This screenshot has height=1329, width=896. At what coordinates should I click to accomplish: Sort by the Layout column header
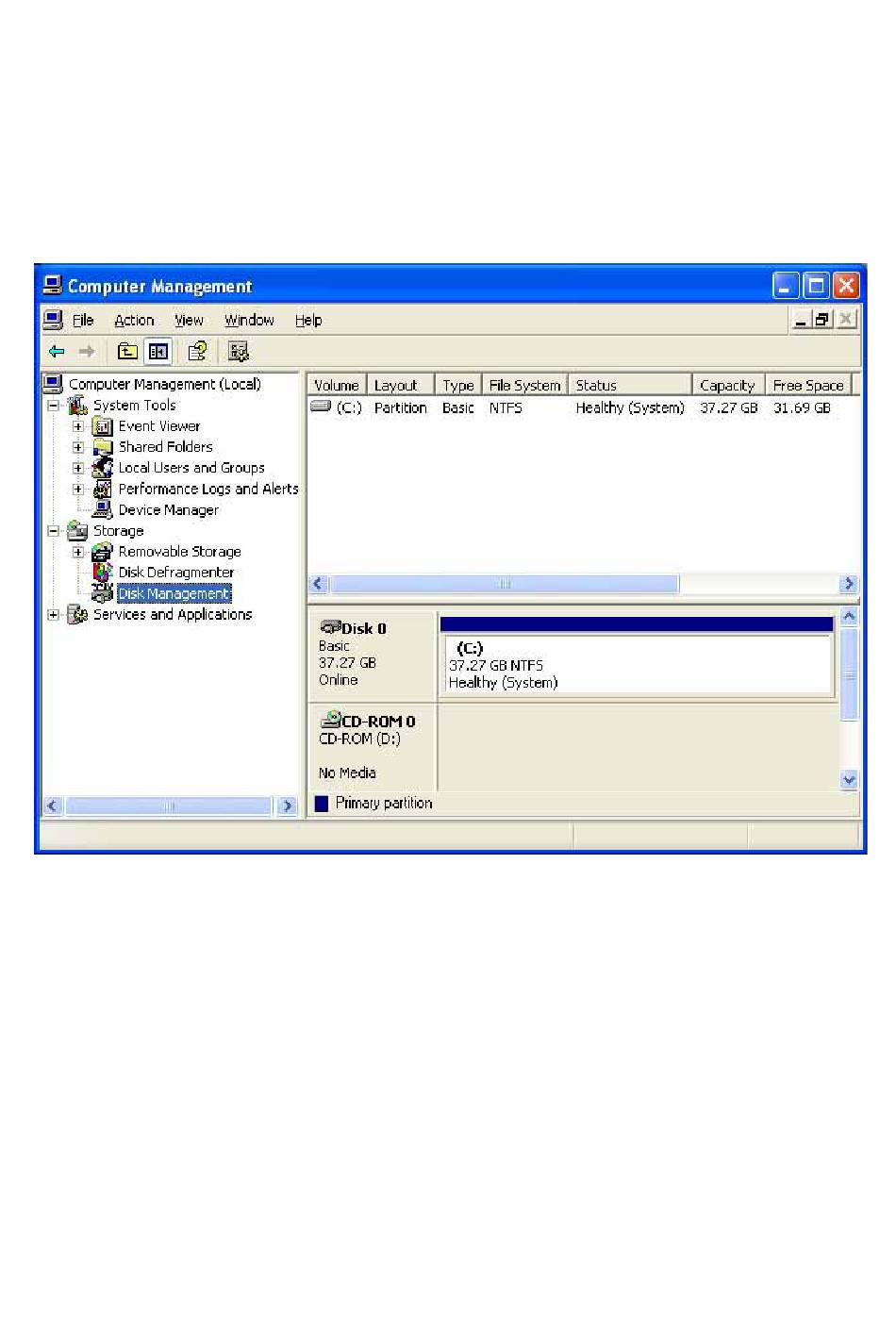click(x=400, y=385)
